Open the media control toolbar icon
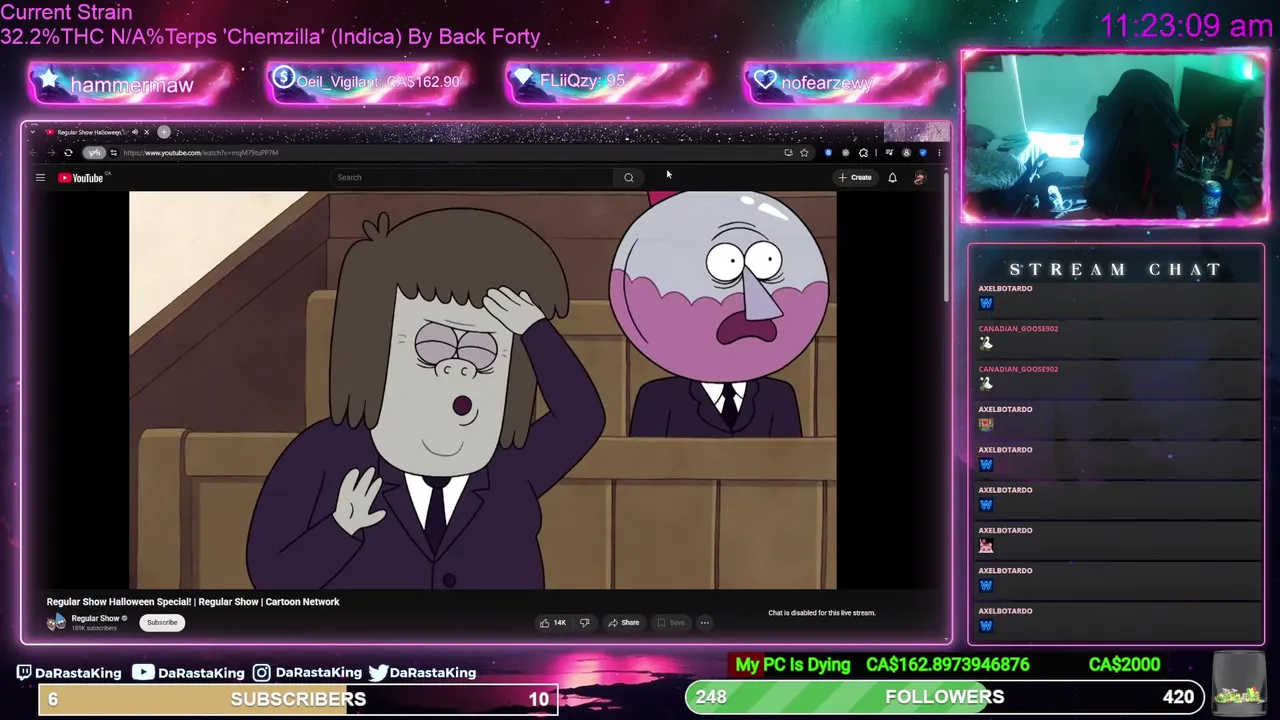This screenshot has height=720, width=1280. [x=889, y=153]
